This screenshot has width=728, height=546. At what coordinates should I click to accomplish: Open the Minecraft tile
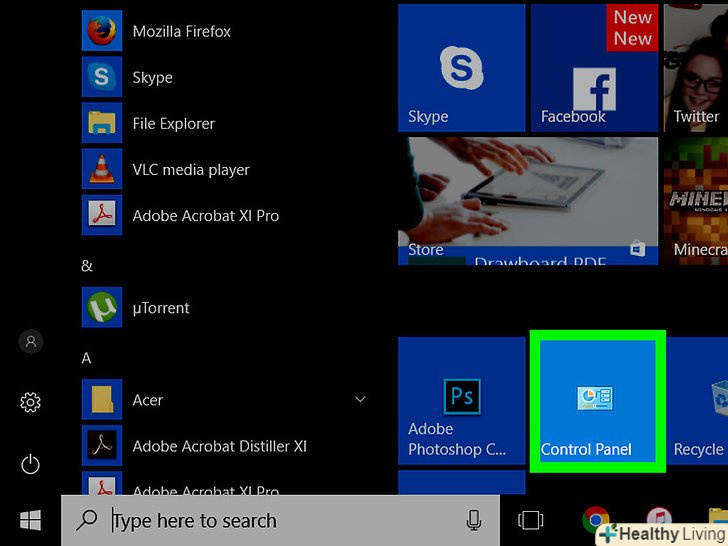pos(696,201)
